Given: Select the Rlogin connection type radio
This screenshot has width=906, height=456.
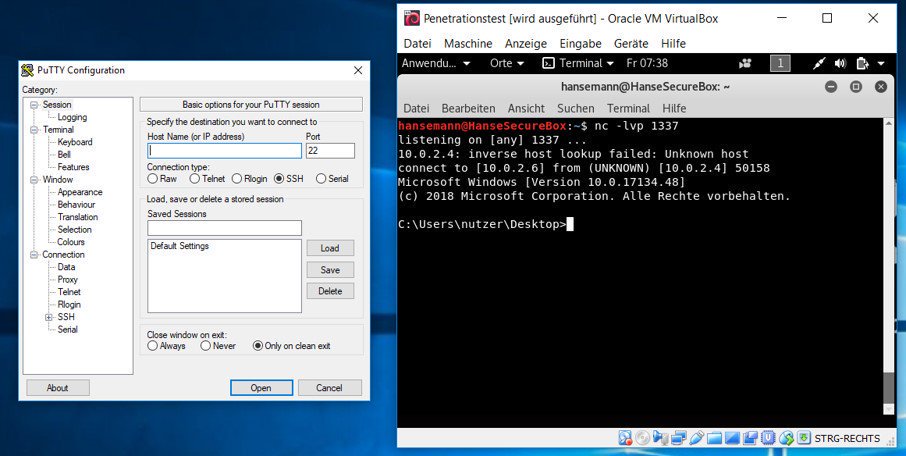Looking at the screenshot, I should click(237, 179).
